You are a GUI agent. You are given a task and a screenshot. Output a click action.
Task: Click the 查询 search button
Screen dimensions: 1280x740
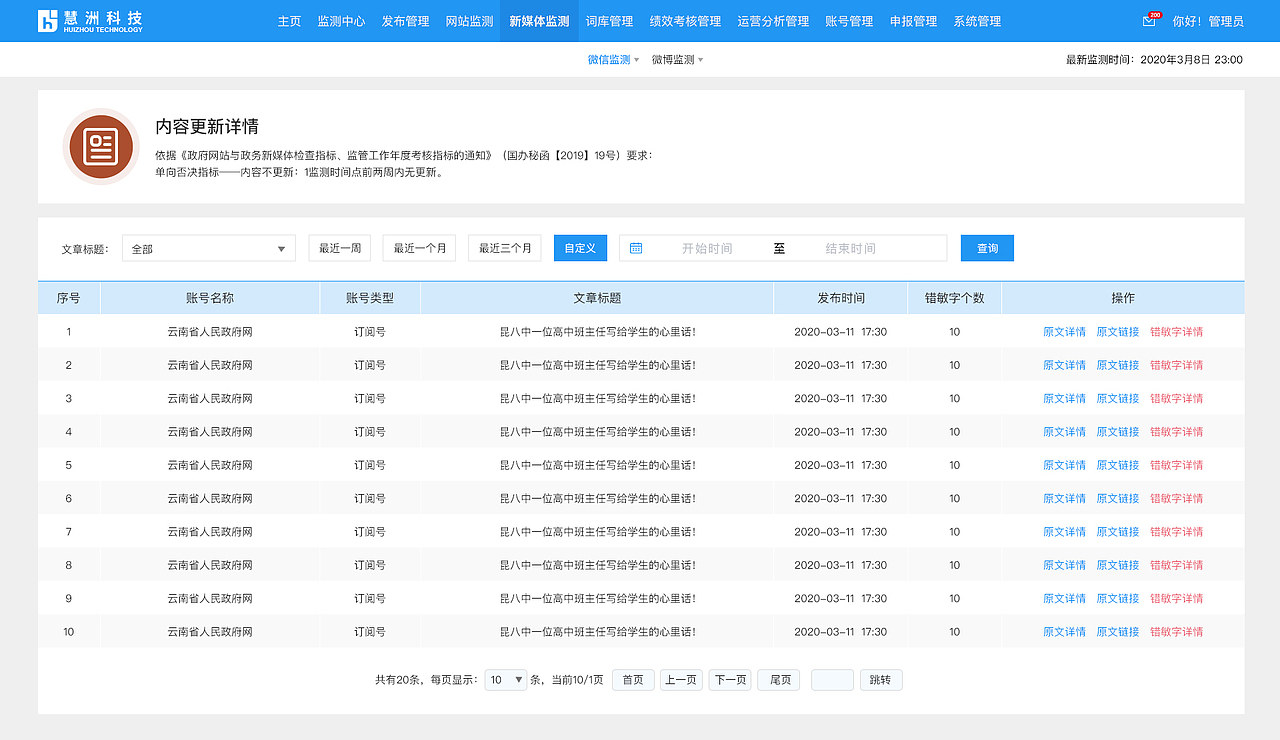click(x=987, y=248)
